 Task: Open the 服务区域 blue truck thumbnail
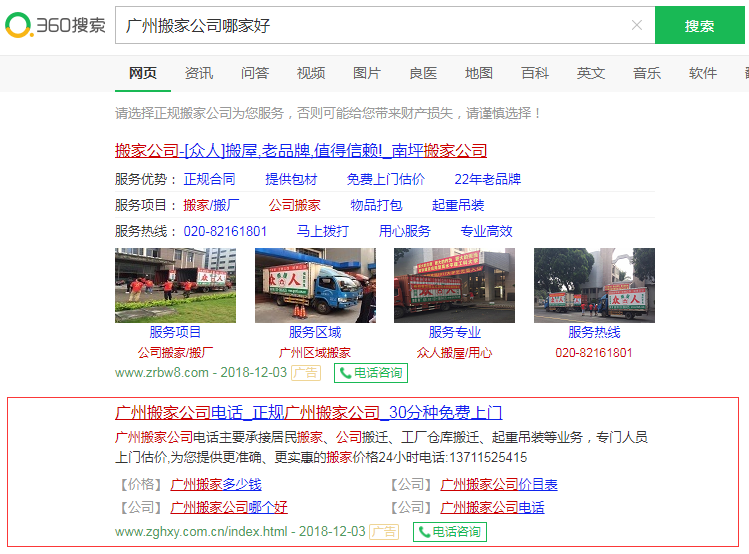click(315, 285)
